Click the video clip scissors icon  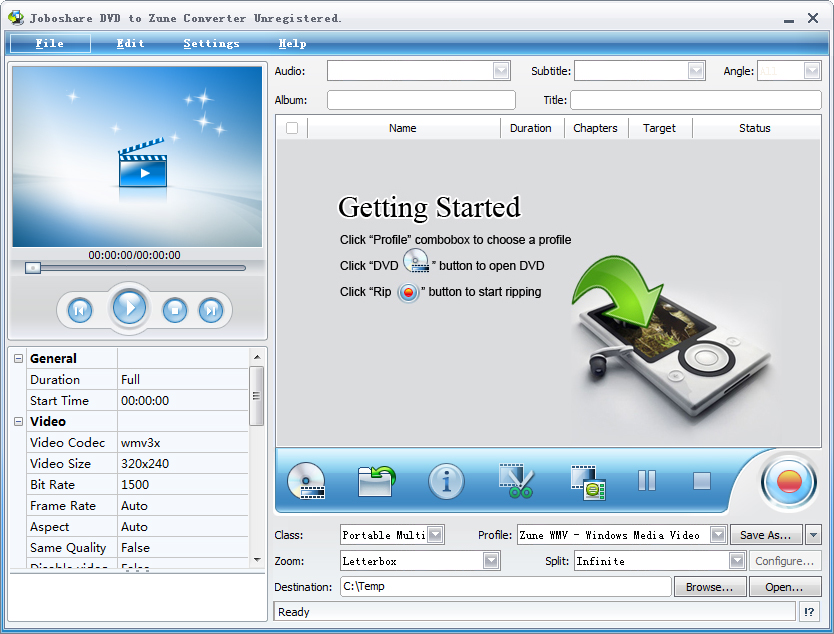pyautogui.click(x=516, y=481)
